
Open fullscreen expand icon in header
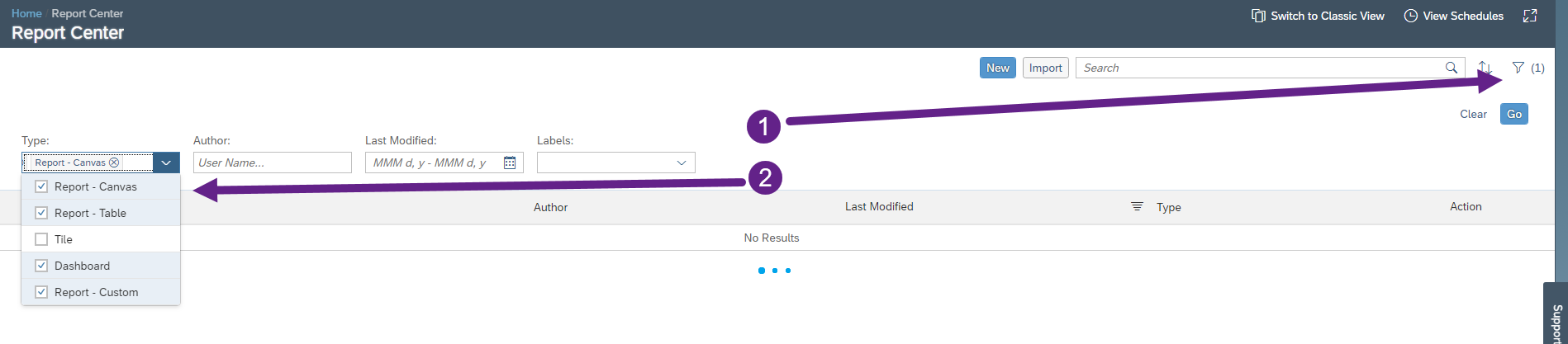1530,16
